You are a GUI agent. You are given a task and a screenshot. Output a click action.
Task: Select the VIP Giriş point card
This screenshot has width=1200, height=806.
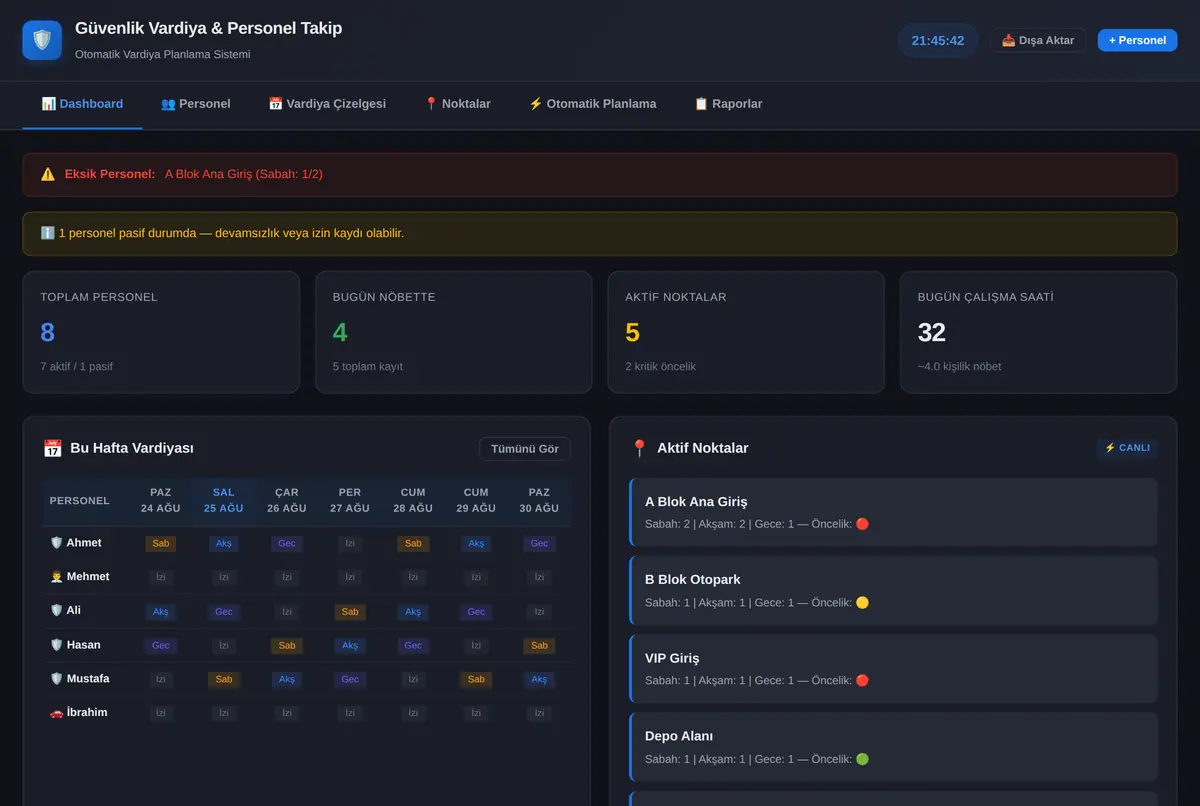pyautogui.click(x=893, y=668)
